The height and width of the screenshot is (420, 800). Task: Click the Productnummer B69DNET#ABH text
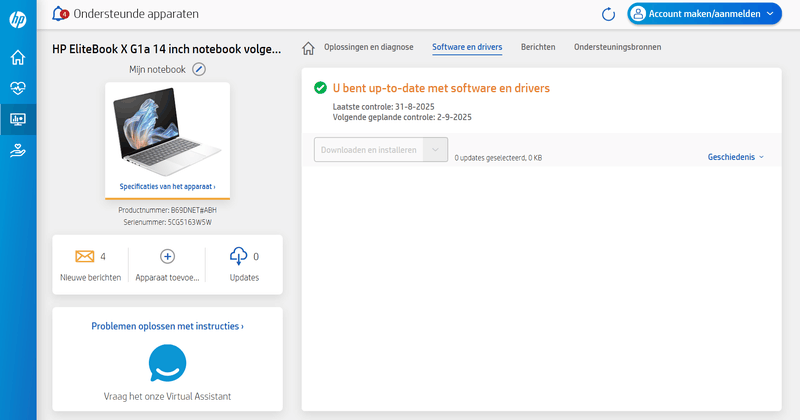click(x=167, y=210)
